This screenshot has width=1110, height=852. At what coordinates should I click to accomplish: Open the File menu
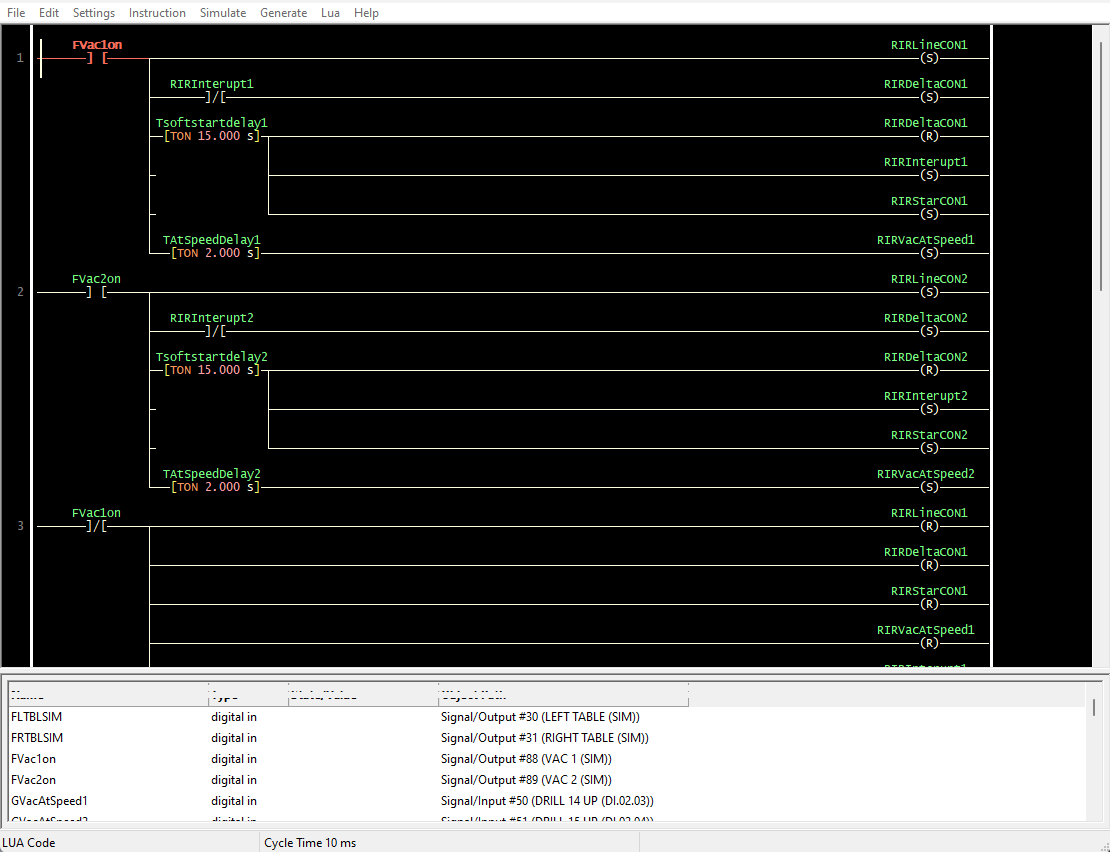(16, 13)
